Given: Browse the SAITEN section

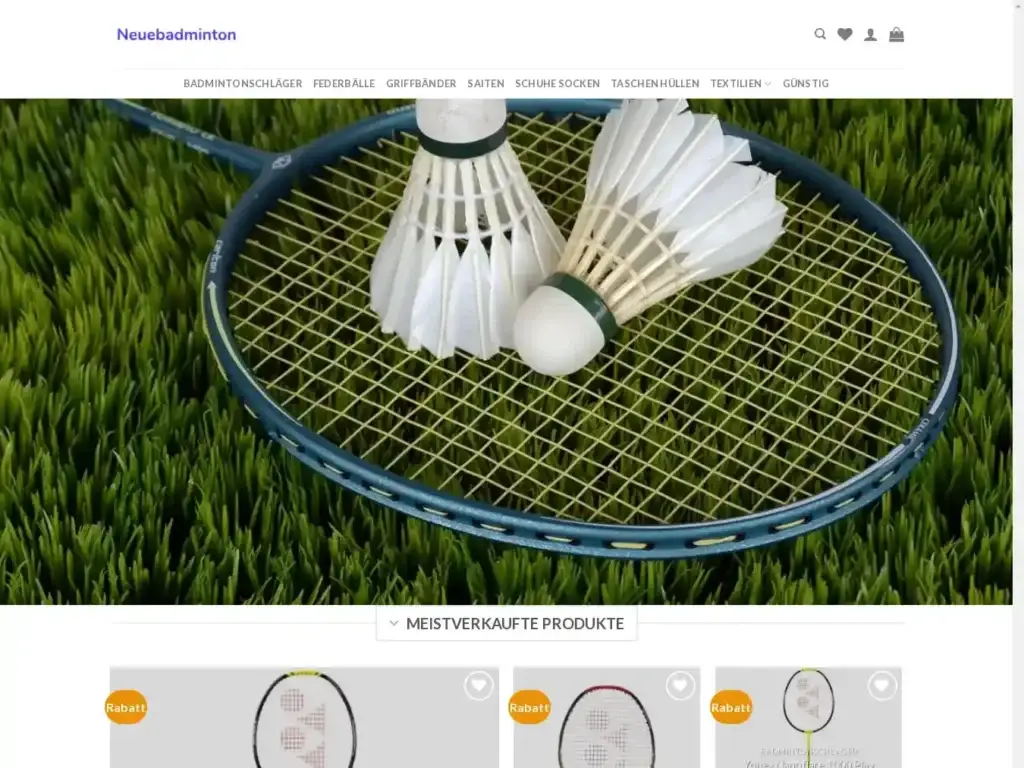Looking at the screenshot, I should click(486, 84).
